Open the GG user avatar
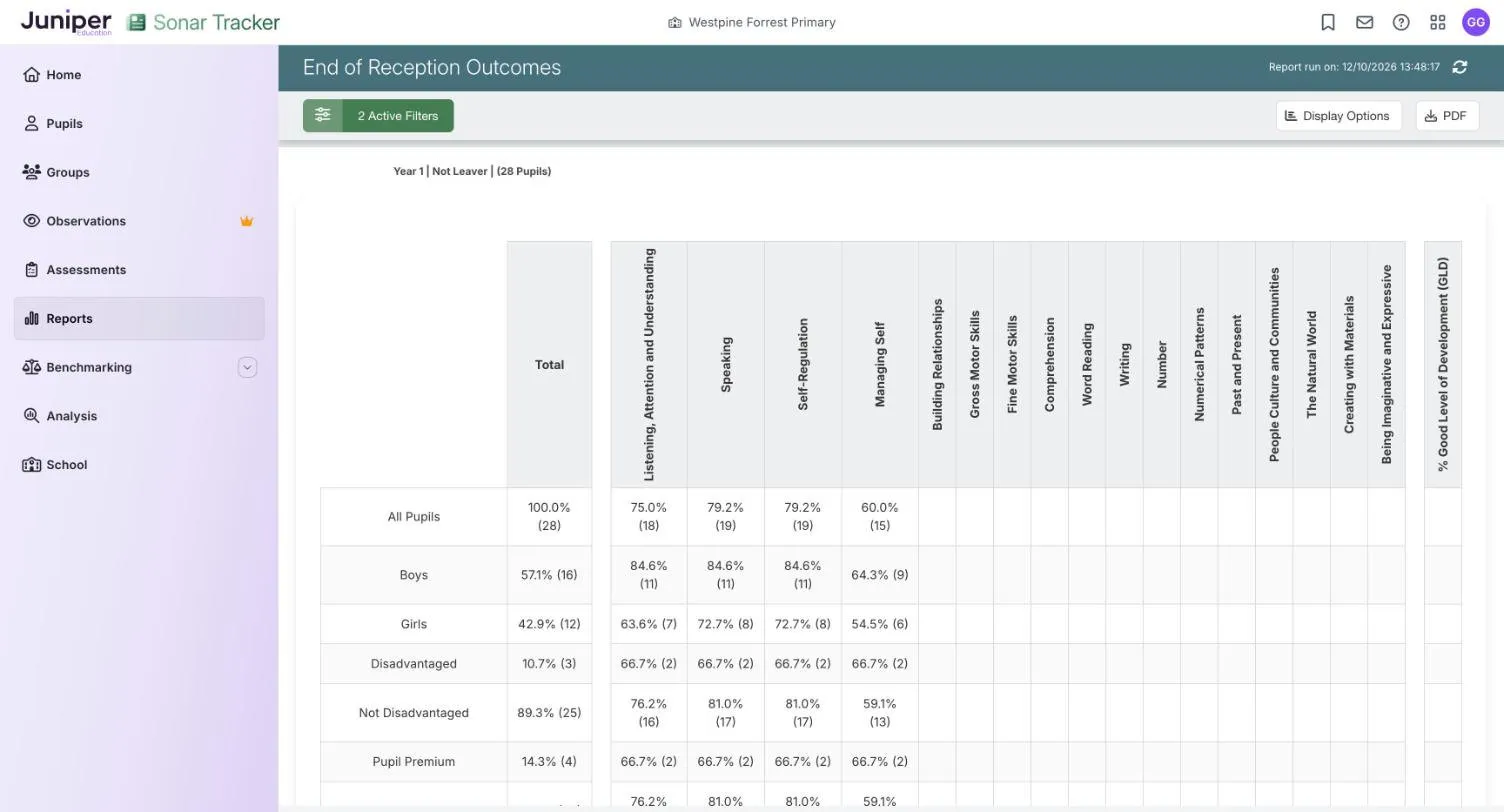 click(1476, 22)
